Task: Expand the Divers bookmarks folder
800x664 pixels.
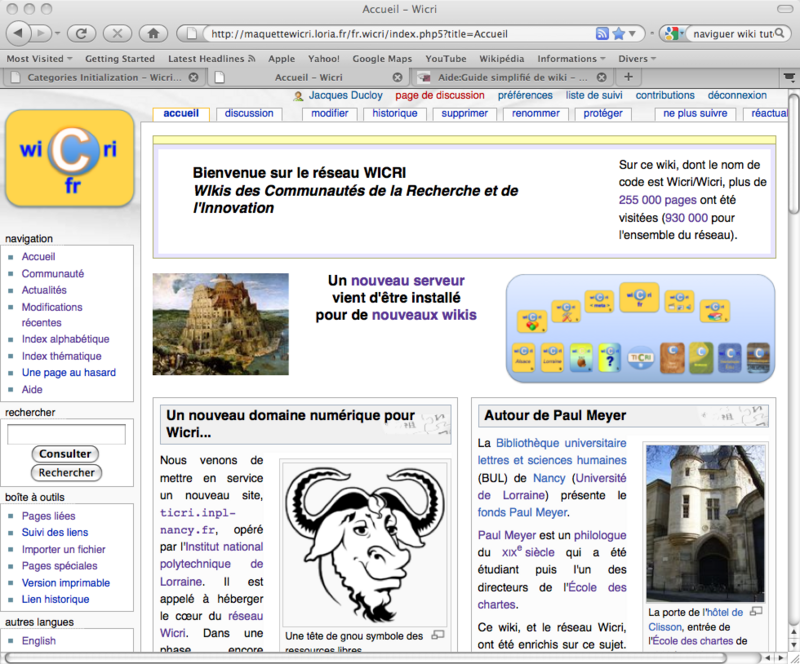Action: pyautogui.click(x=637, y=59)
